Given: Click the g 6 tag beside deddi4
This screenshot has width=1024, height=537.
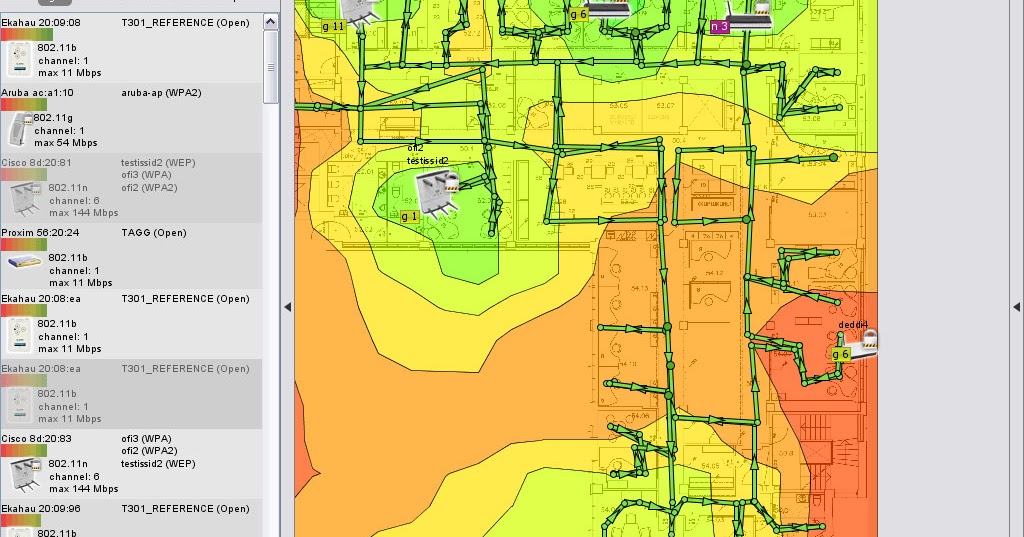Looking at the screenshot, I should 840,354.
